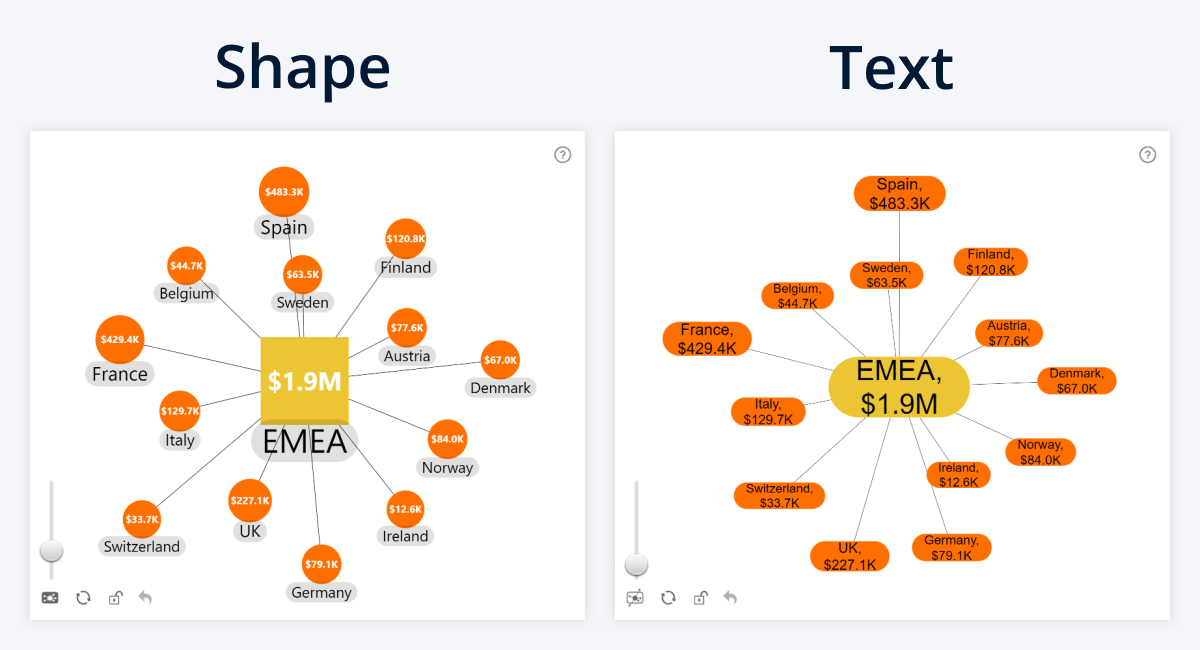Select the Germany, $79.1K text node
1200x650 pixels.
pos(951,548)
